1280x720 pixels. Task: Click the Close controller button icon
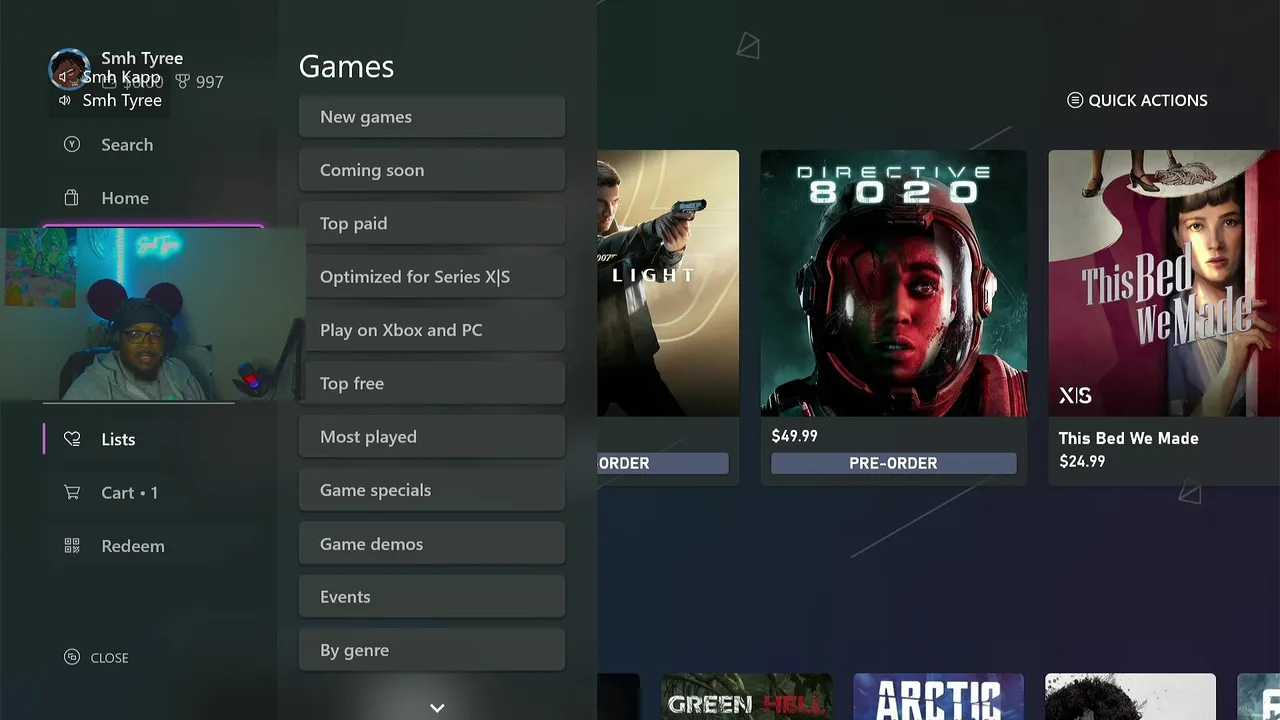72,657
